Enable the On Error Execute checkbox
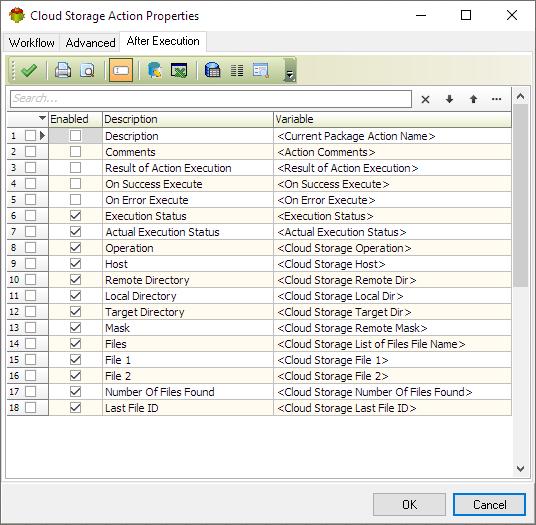Image resolution: width=536 pixels, height=525 pixels. (x=75, y=200)
